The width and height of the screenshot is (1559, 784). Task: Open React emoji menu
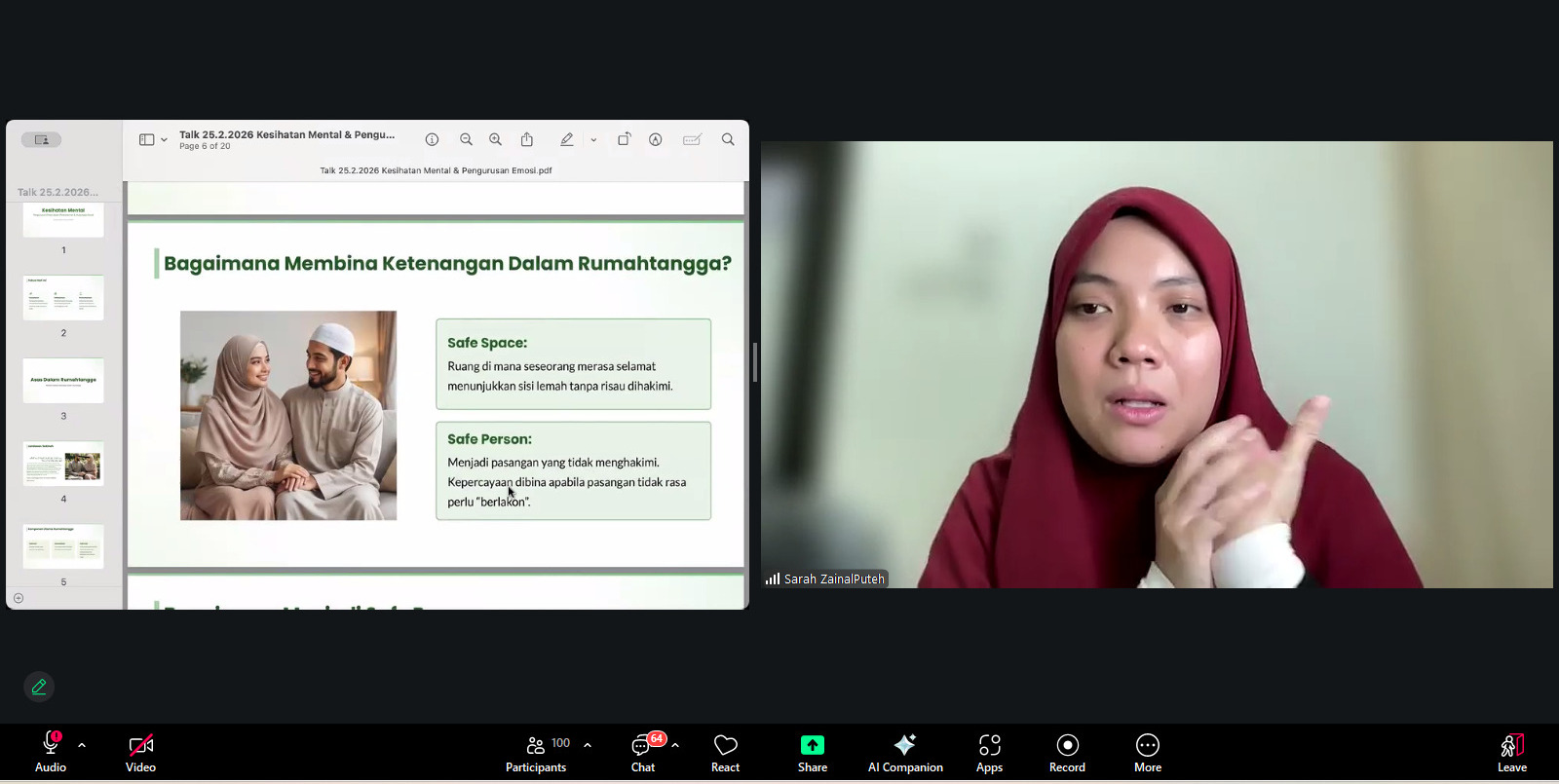tap(725, 752)
